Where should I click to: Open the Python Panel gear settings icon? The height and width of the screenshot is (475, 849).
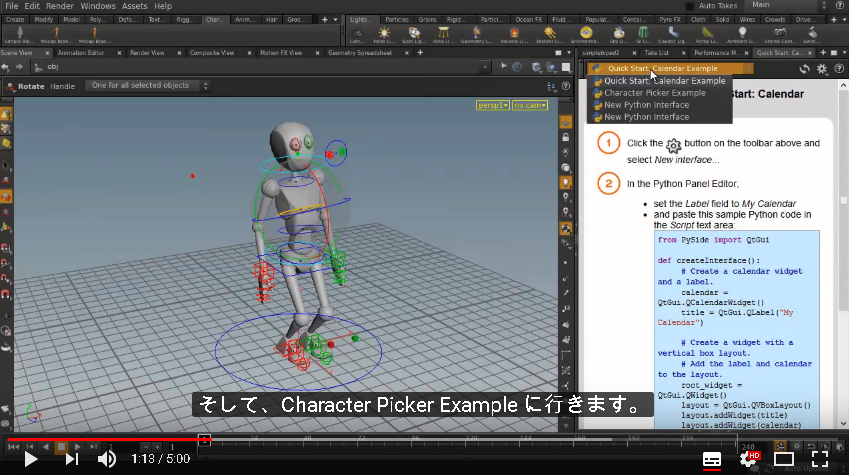pos(822,69)
